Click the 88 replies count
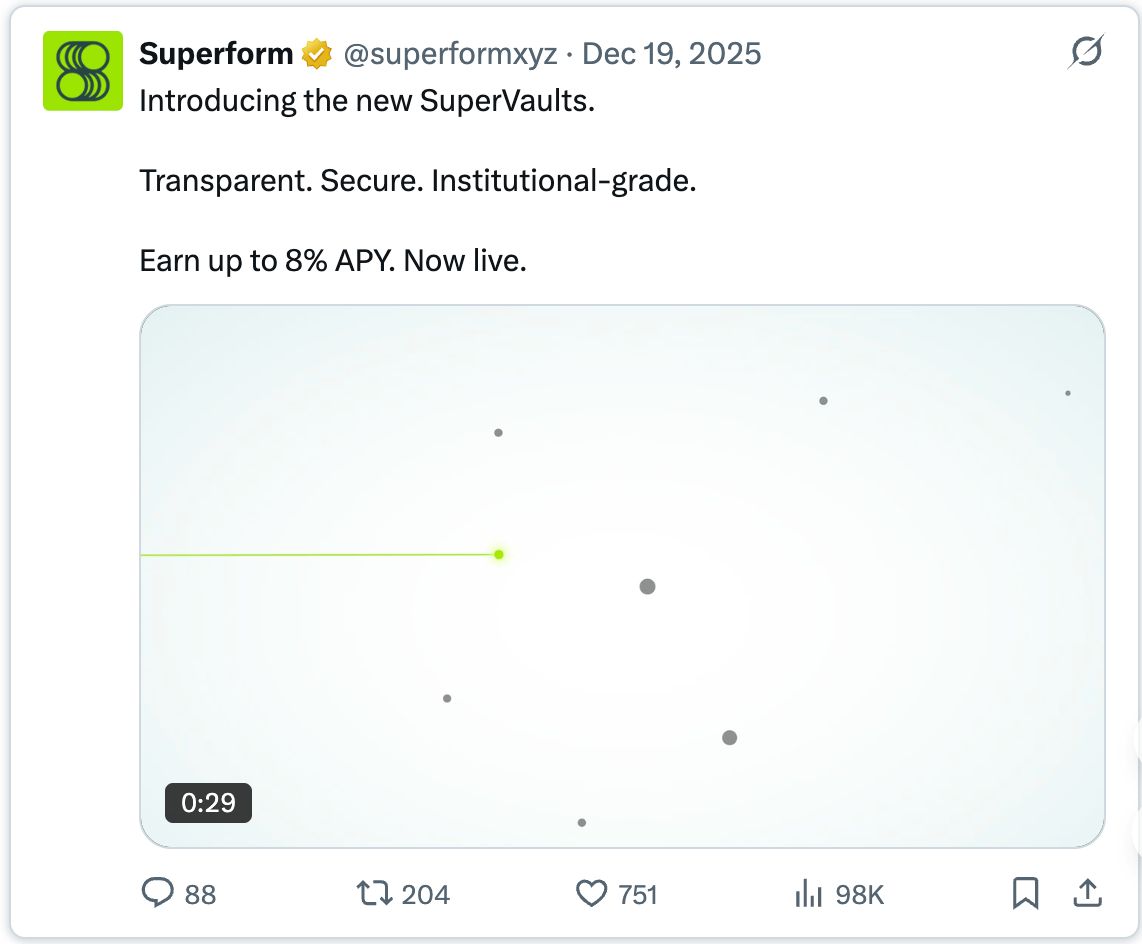 point(200,894)
